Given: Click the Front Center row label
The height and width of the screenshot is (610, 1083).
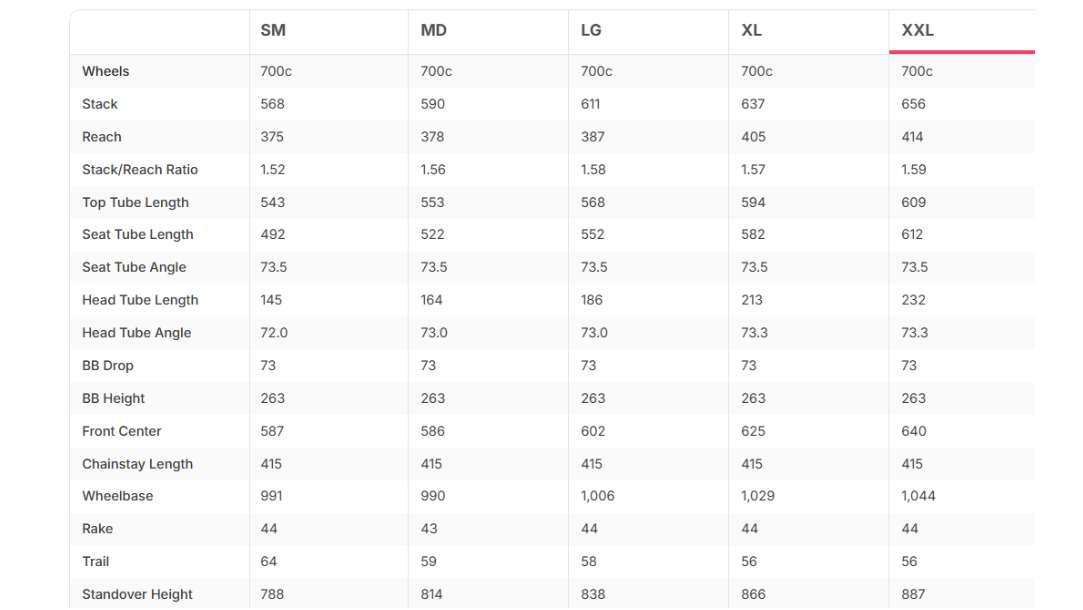Looking at the screenshot, I should click(x=122, y=431).
